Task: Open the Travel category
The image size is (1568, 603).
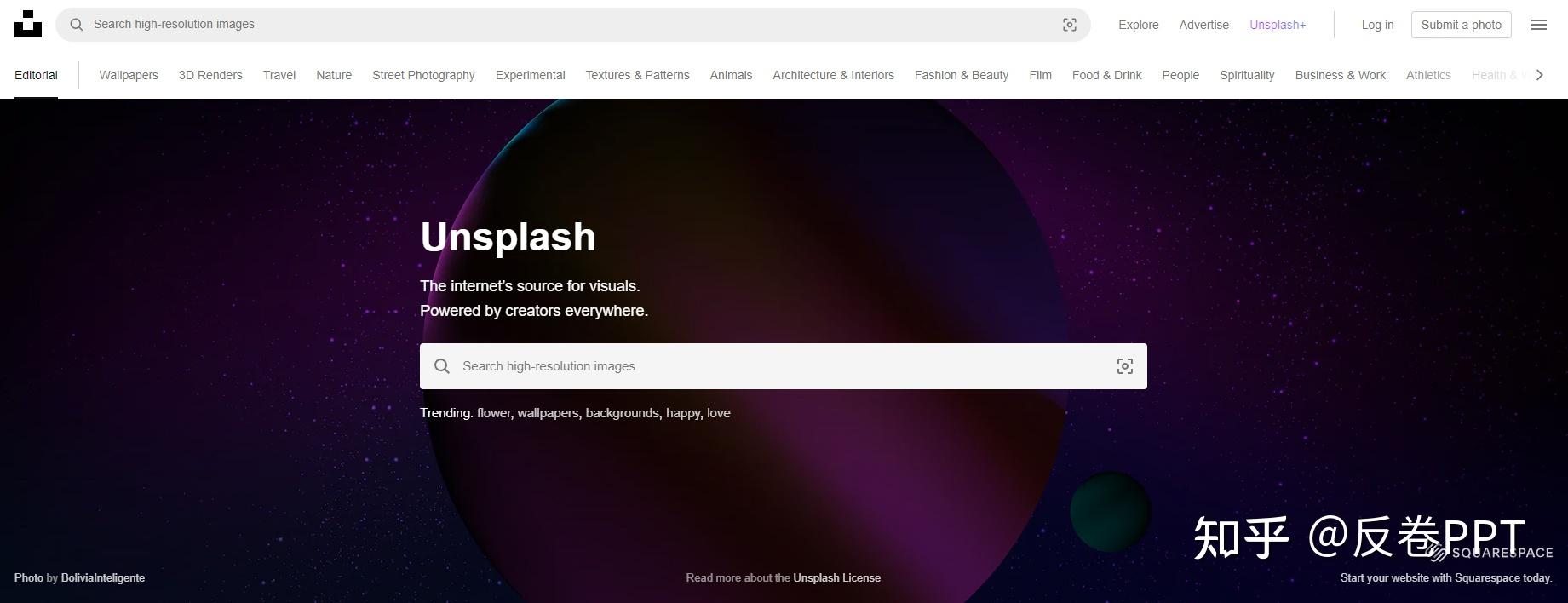Action: pyautogui.click(x=279, y=75)
